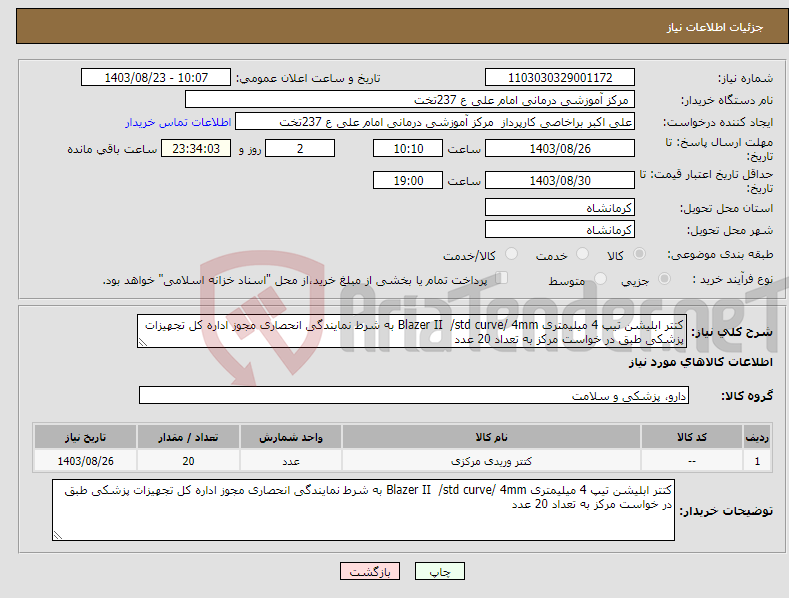Click the validity time field 19:00

click(408, 180)
